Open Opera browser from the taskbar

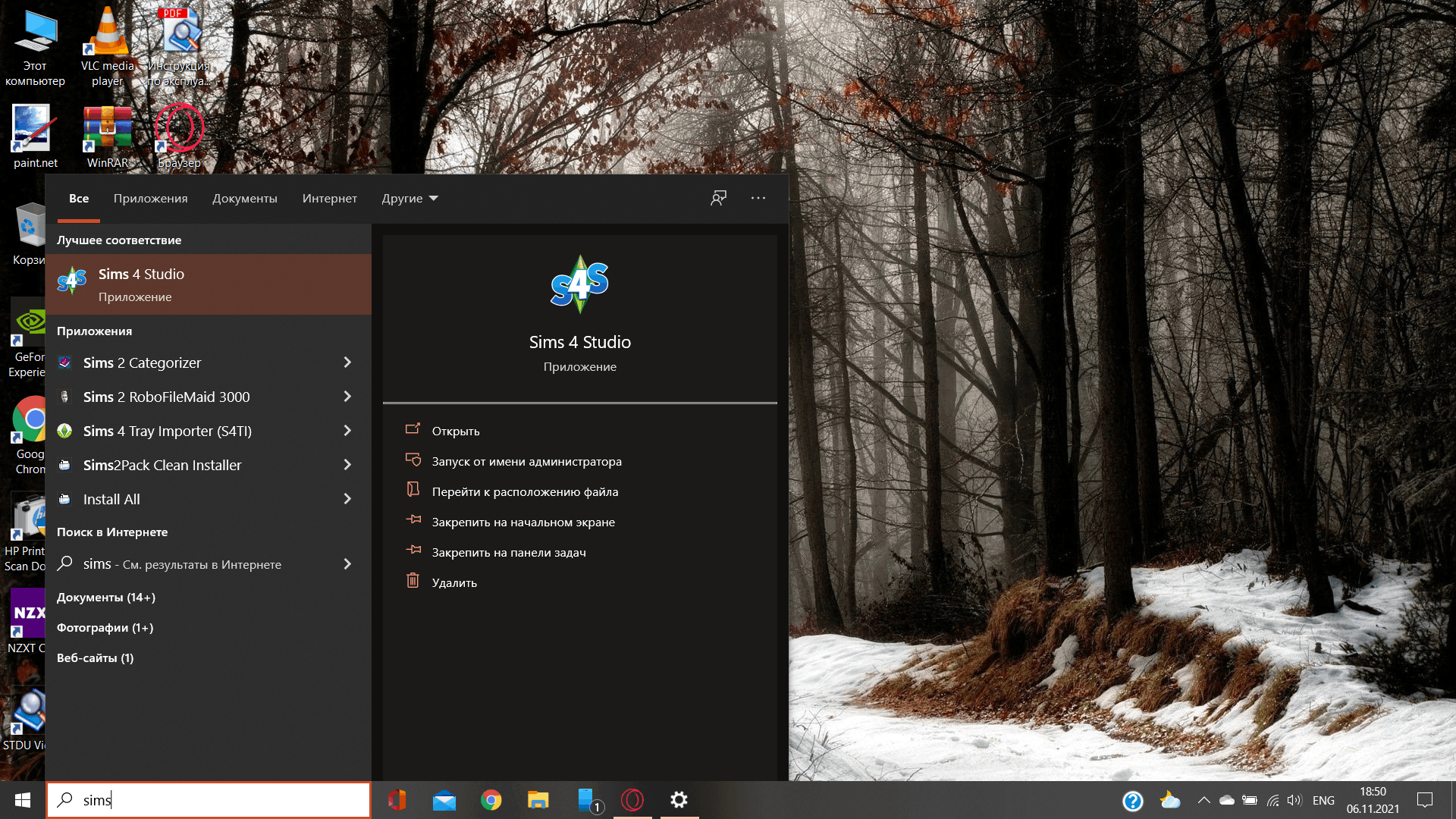pos(632,800)
